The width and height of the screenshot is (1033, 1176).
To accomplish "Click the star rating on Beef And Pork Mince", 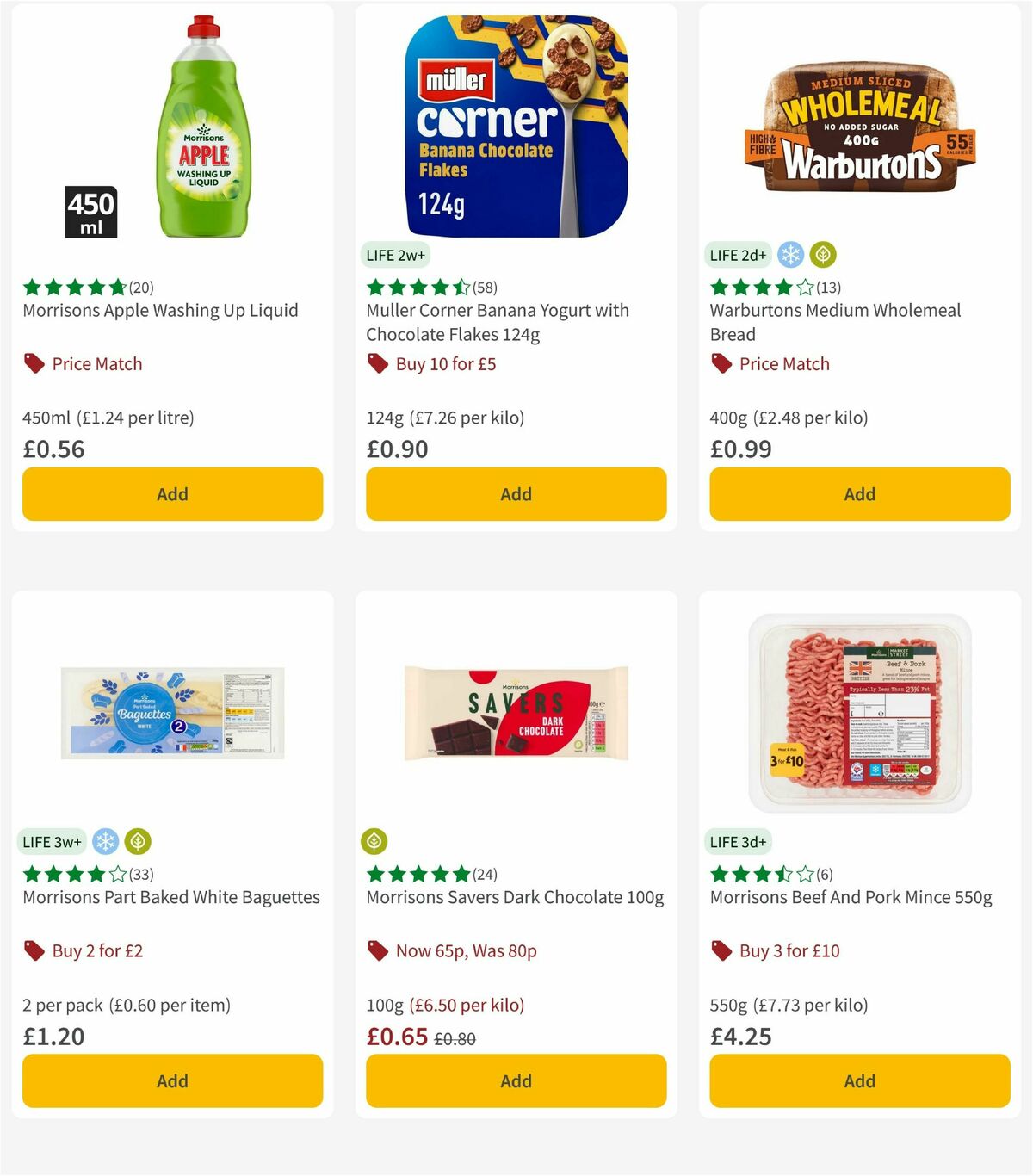I will click(x=758, y=874).
